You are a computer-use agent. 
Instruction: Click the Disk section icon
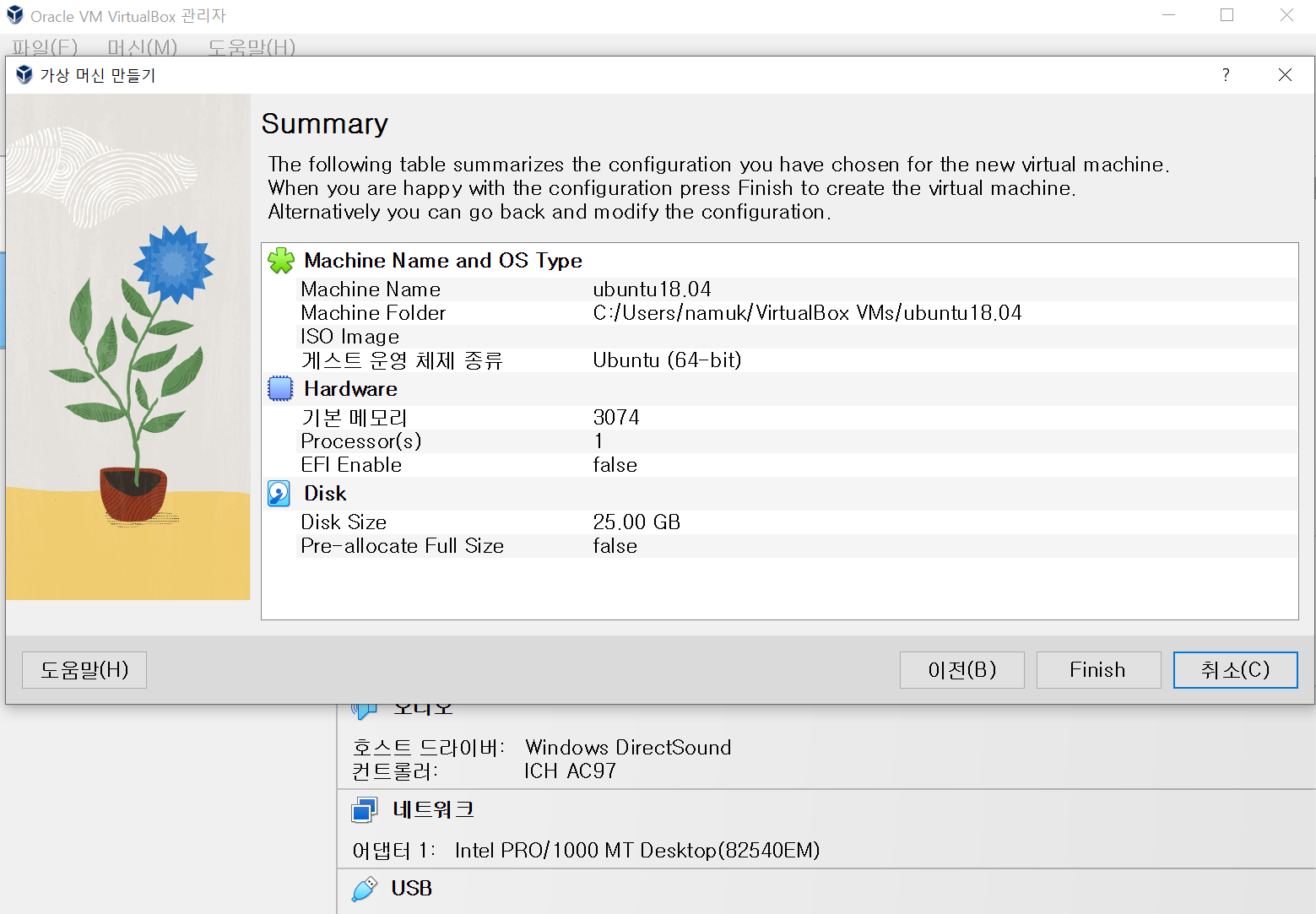(279, 494)
